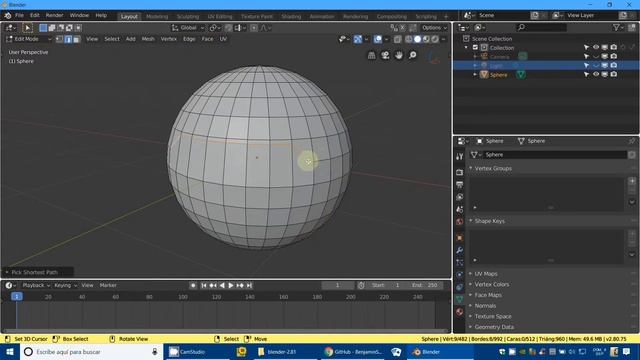Image resolution: width=640 pixels, height=360 pixels.
Task: Toggle viewport overlays button
Action: point(378,39)
